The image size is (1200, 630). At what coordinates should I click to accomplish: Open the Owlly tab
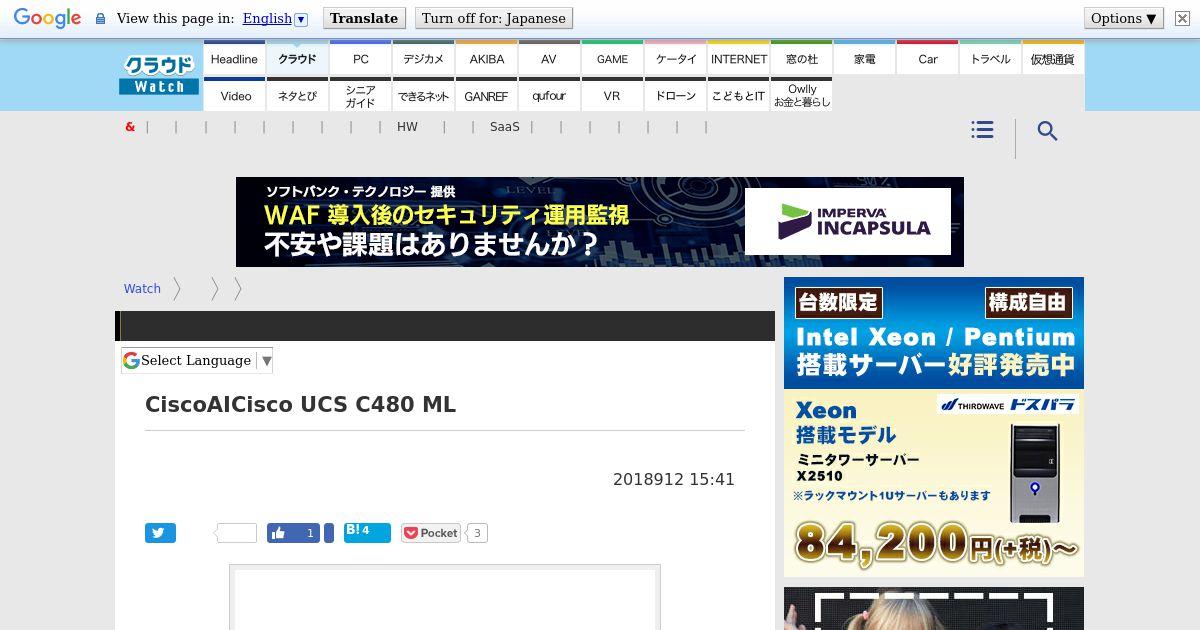[x=802, y=96]
